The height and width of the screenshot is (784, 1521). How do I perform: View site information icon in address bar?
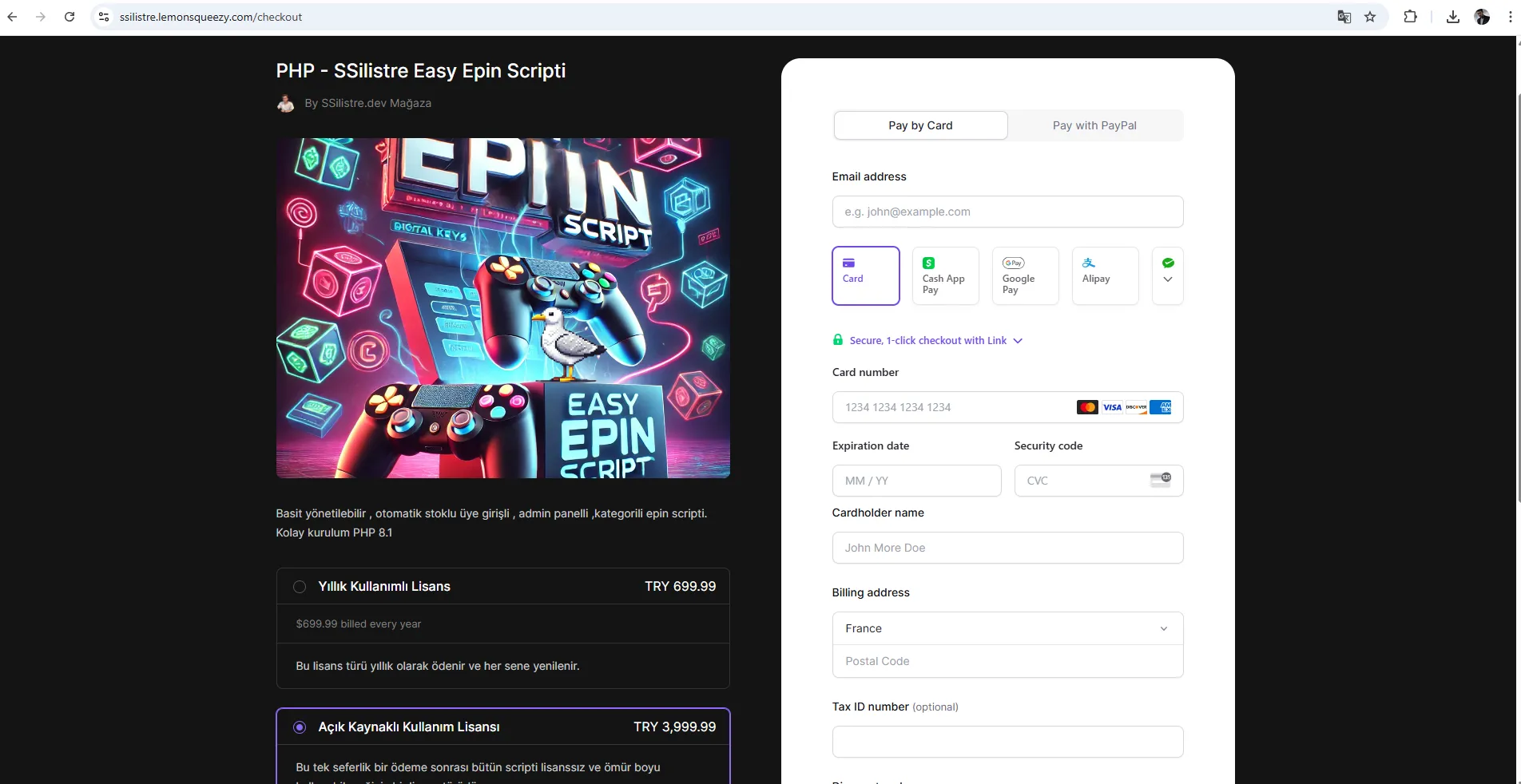104,17
